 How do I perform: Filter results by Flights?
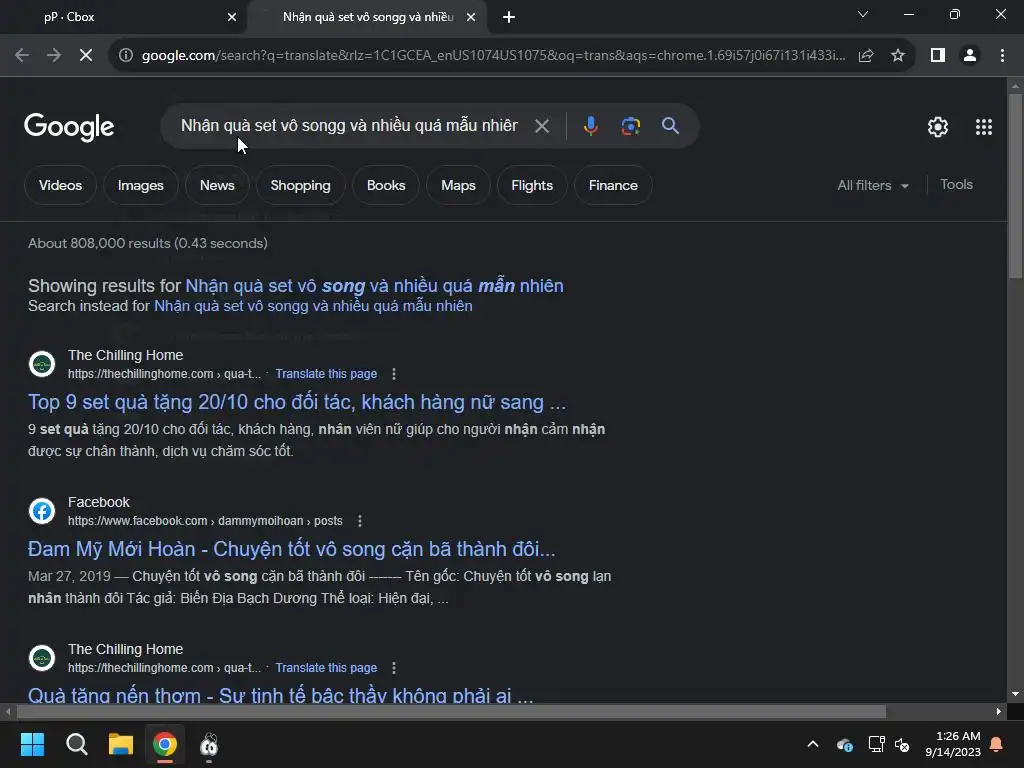532,185
